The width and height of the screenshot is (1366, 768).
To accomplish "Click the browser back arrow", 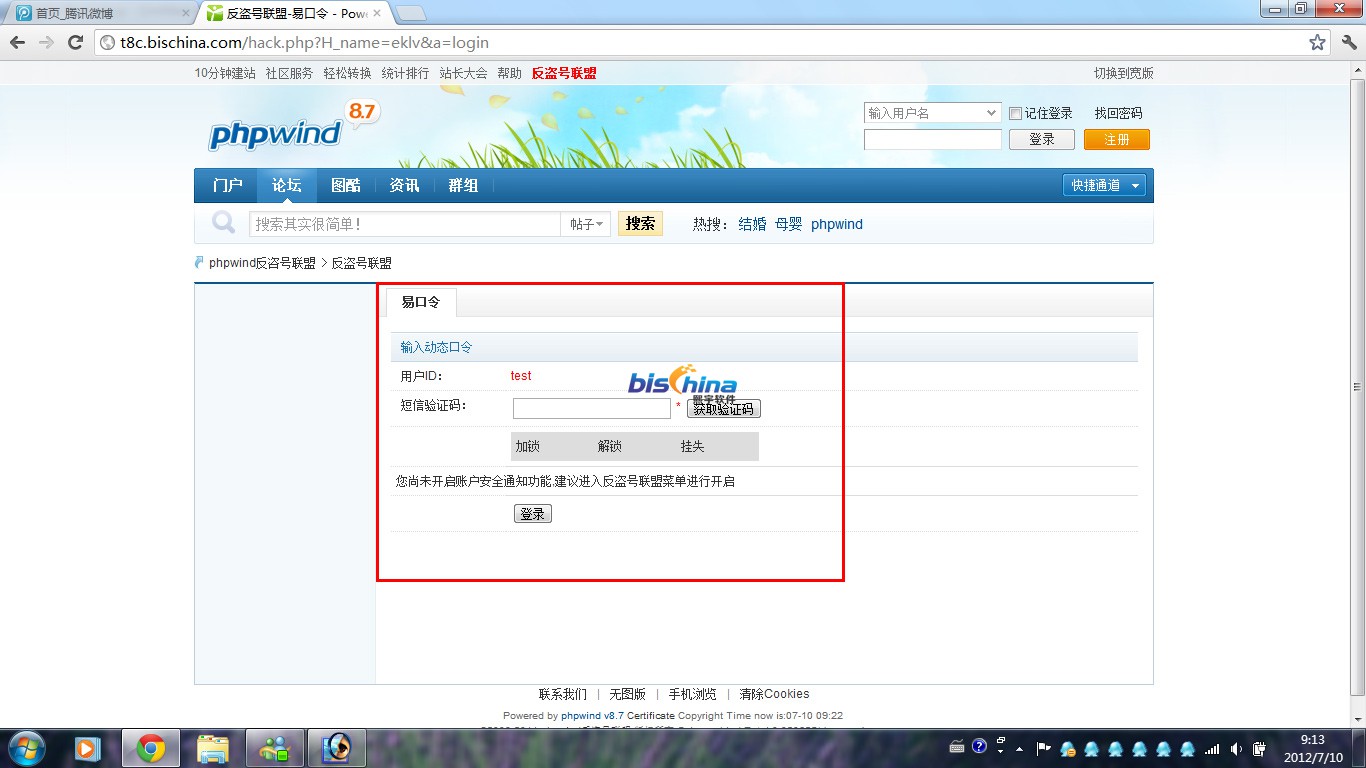I will (x=17, y=43).
